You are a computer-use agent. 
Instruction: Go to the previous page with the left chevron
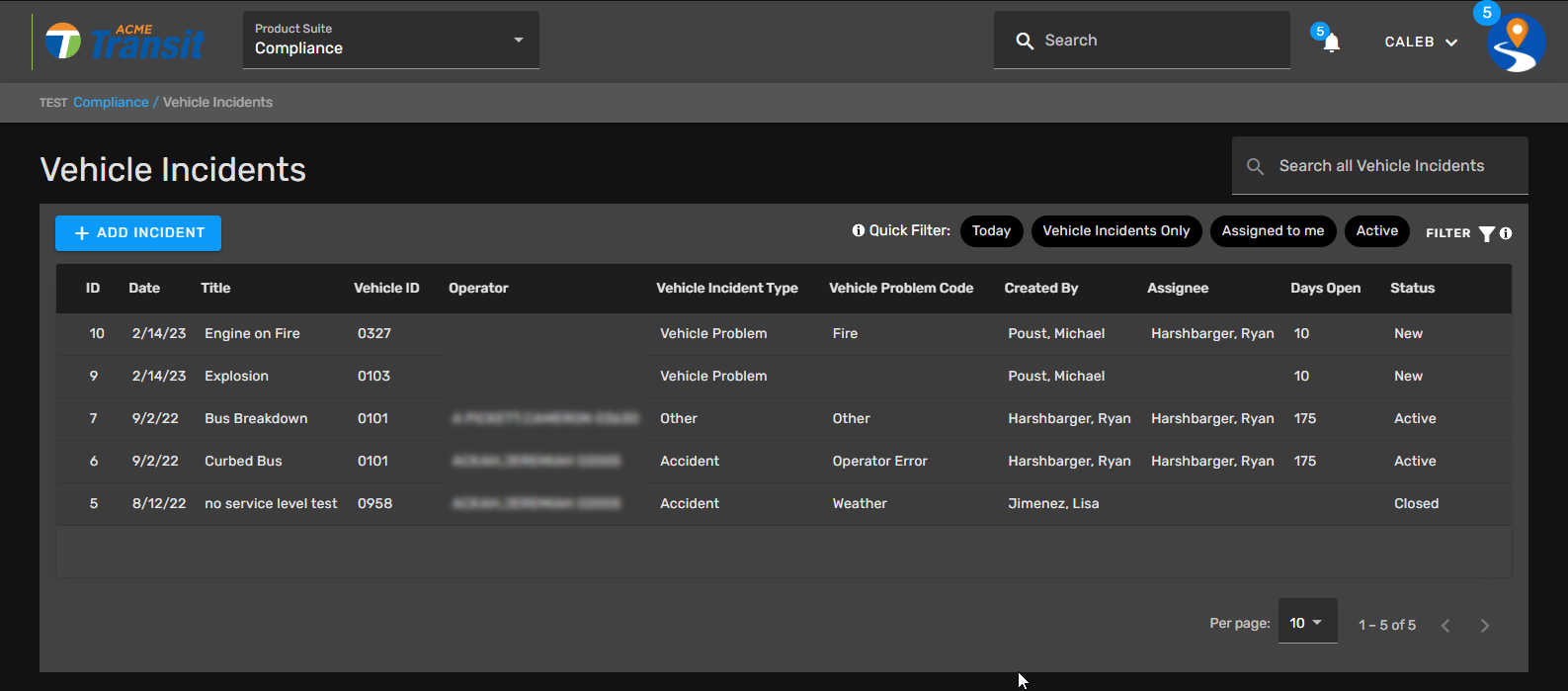[1445, 625]
